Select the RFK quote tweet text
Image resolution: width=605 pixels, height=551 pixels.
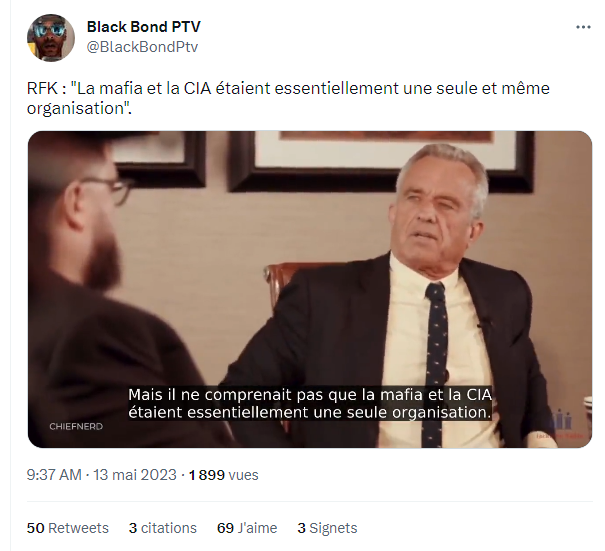pyautogui.click(x=288, y=98)
